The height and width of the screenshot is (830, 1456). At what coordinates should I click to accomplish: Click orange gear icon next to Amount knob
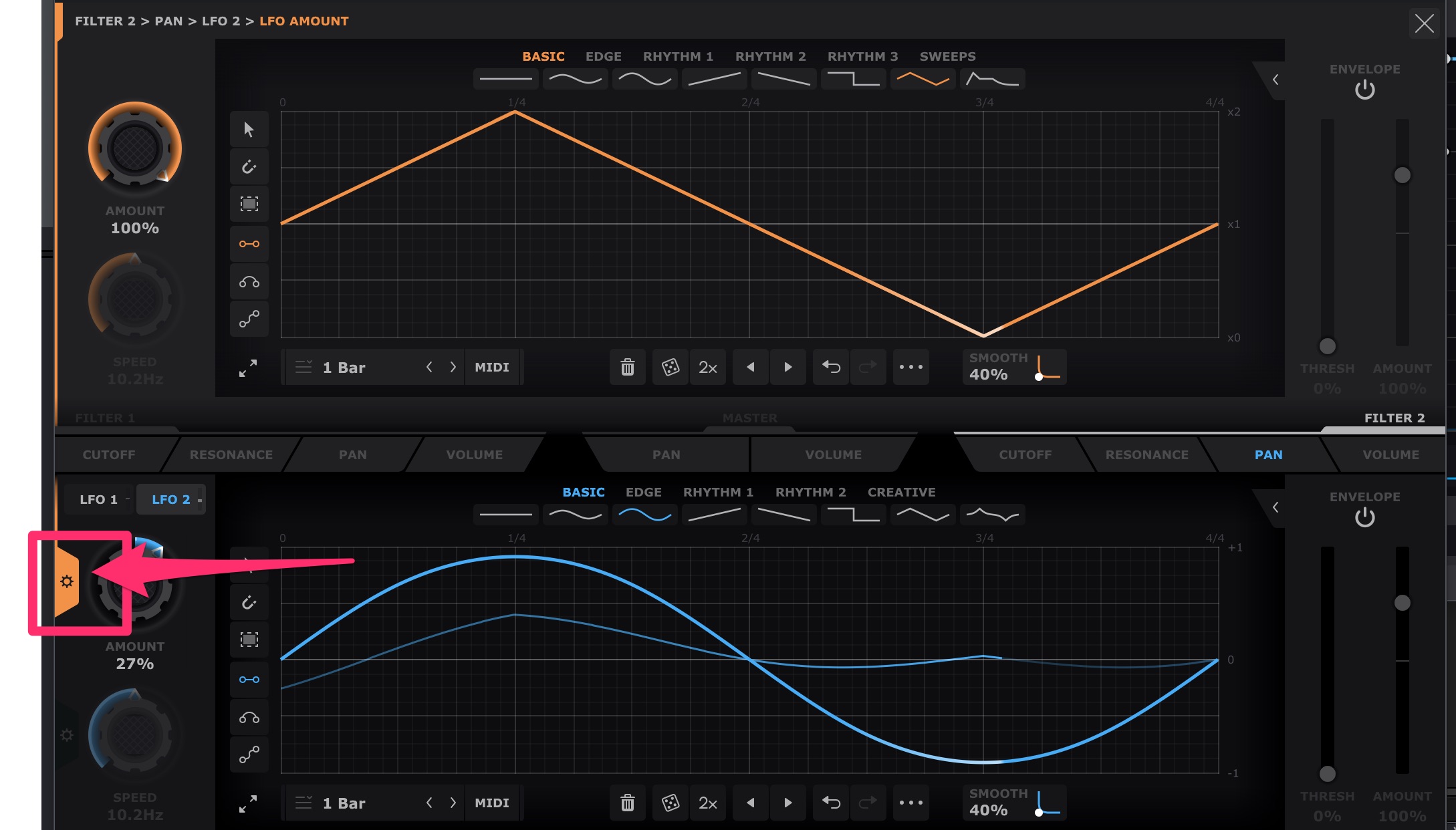click(x=67, y=581)
